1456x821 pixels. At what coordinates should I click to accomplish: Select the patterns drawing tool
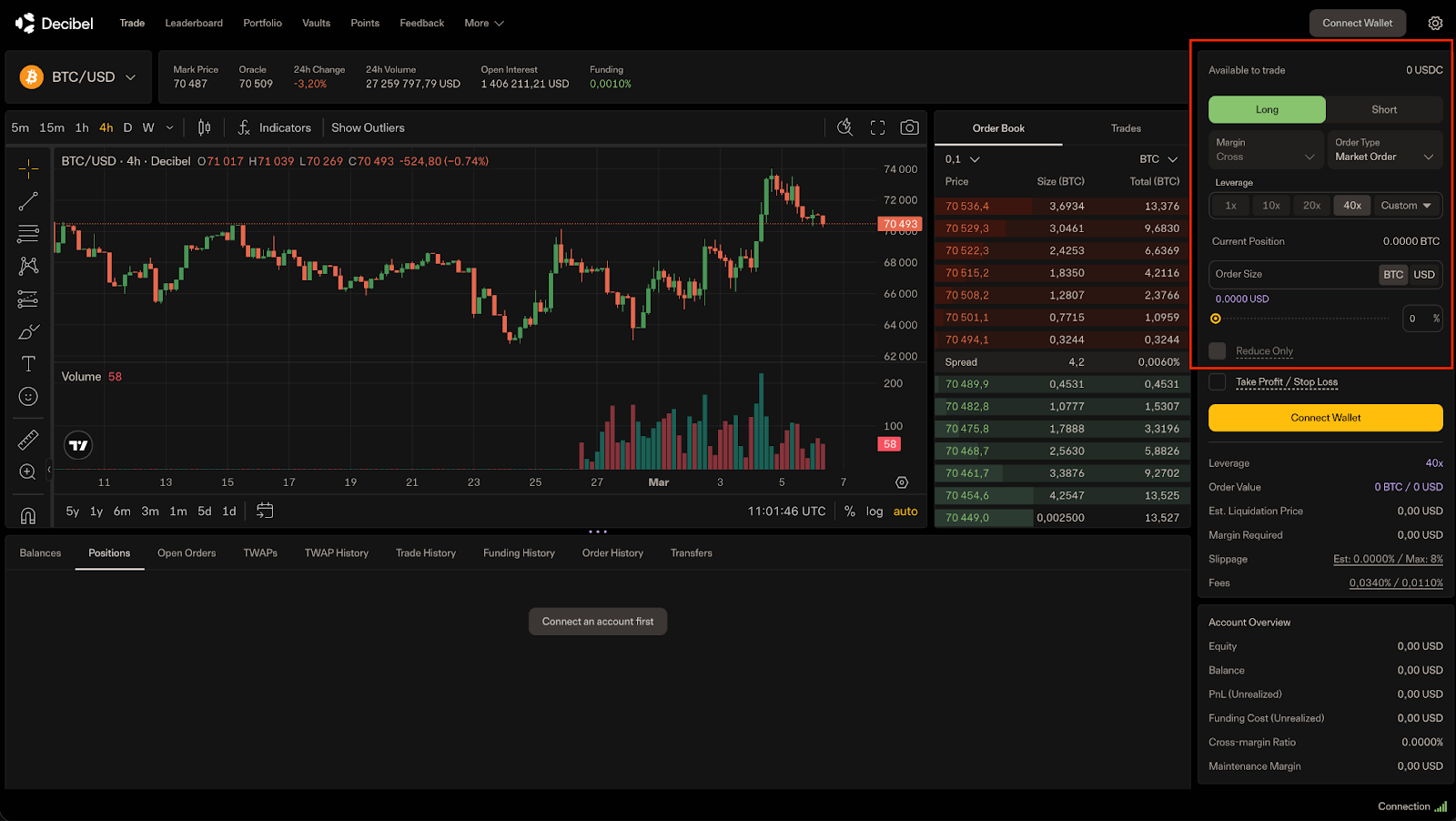pos(28,266)
